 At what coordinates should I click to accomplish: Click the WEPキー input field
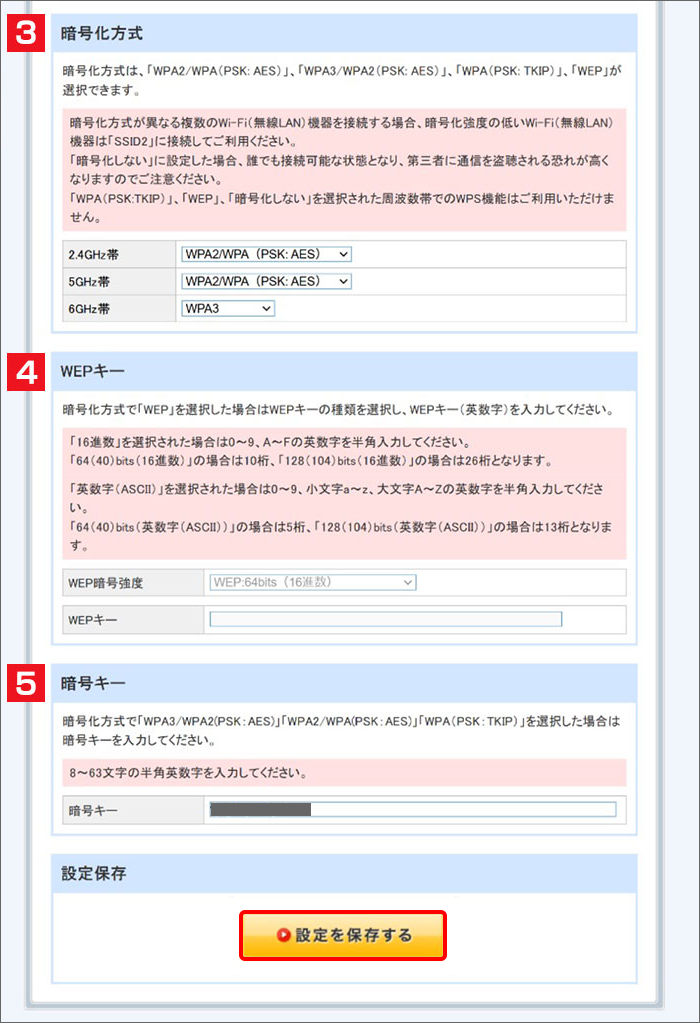pyautogui.click(x=386, y=619)
